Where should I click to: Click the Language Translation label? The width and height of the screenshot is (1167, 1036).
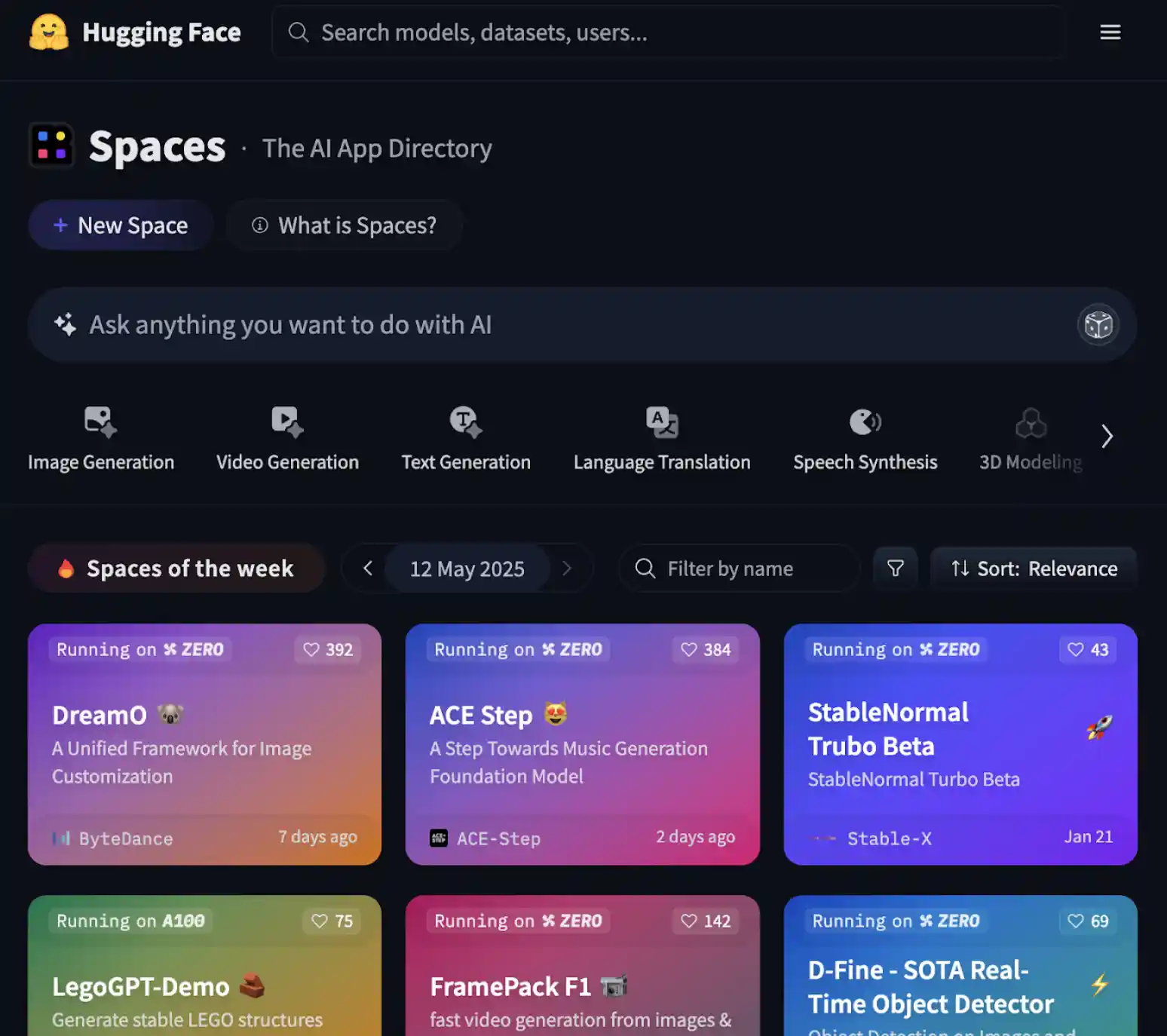(x=662, y=462)
